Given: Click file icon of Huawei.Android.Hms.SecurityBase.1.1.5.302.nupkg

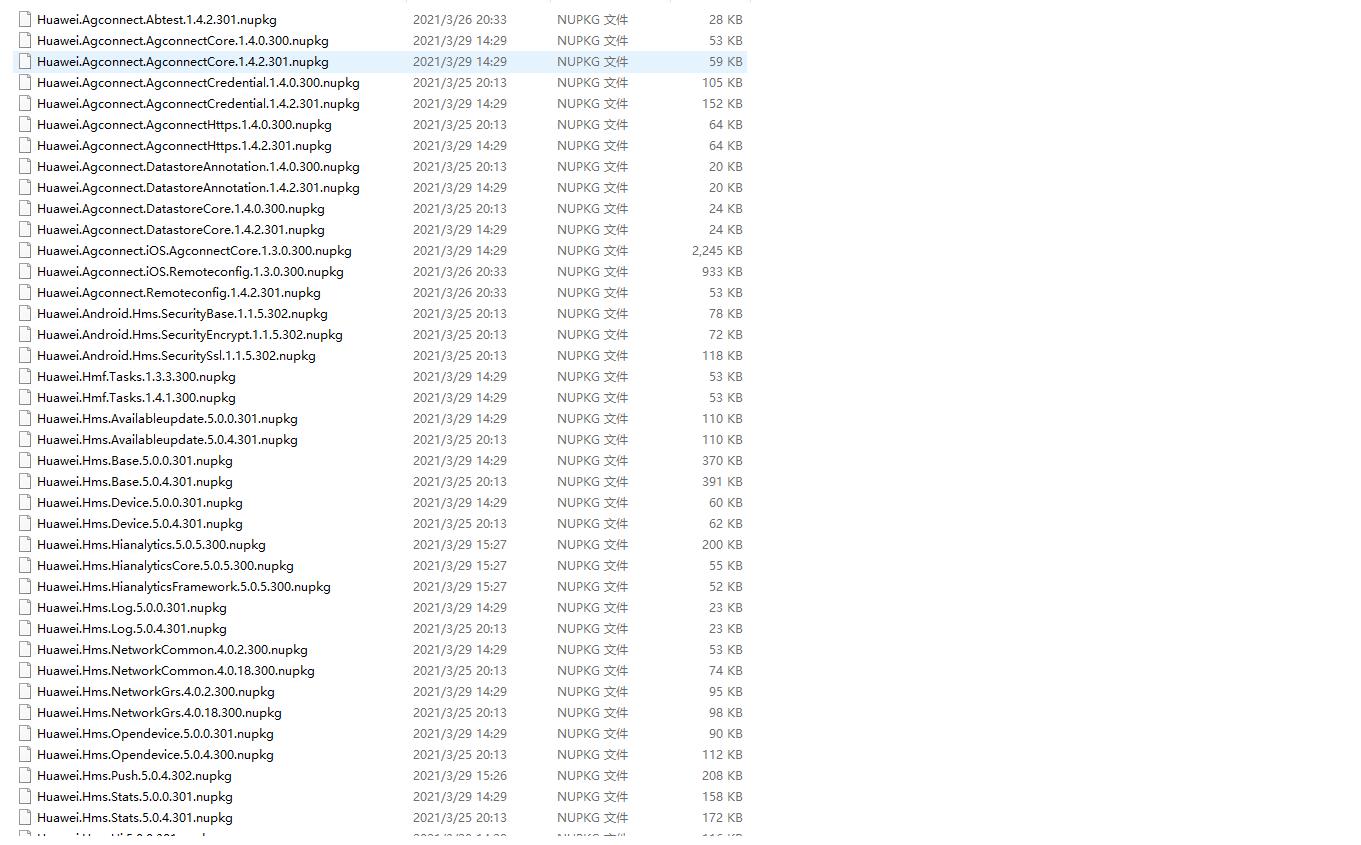Looking at the screenshot, I should click(25, 313).
